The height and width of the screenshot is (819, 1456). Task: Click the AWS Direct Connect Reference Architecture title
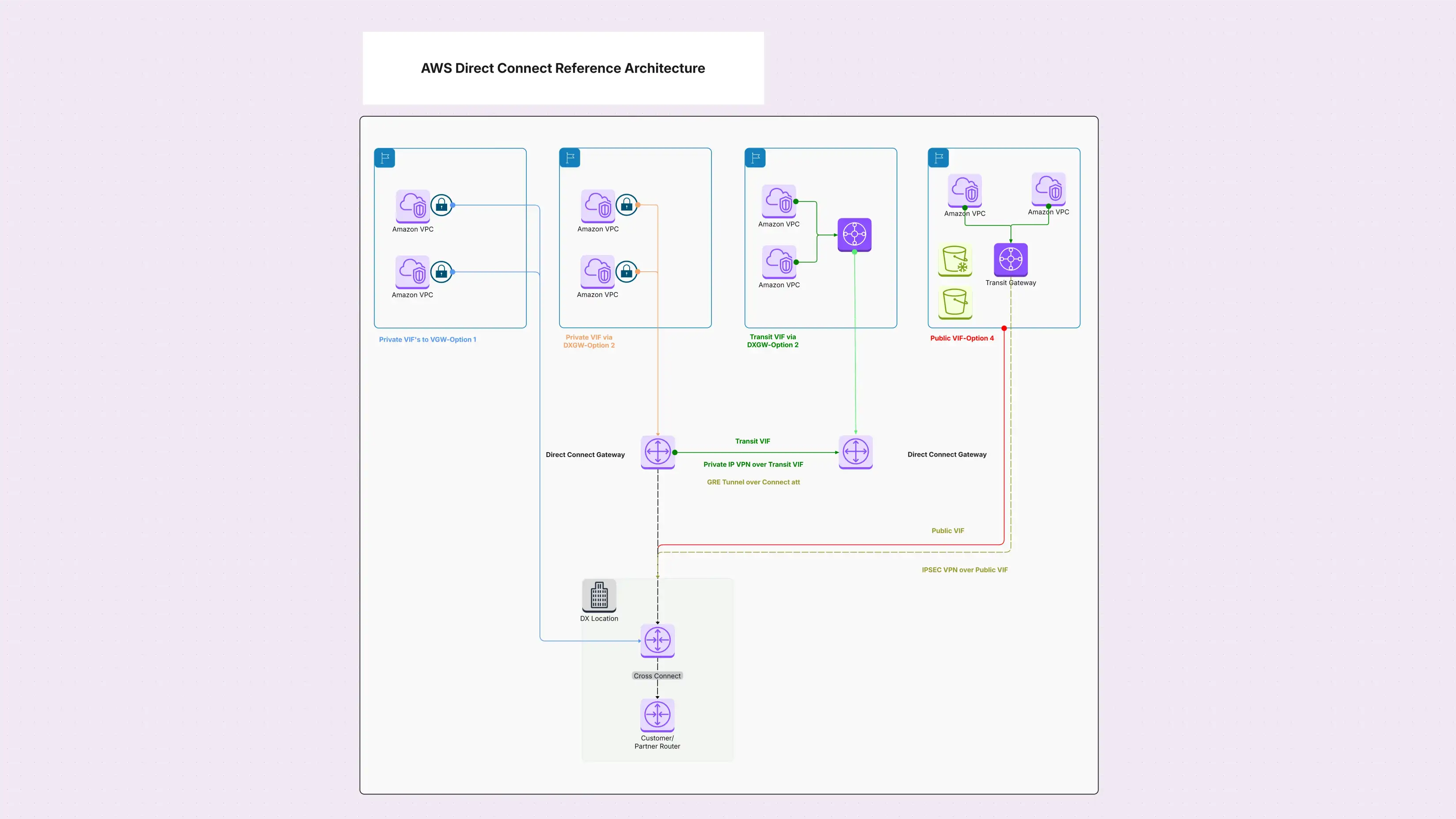click(x=563, y=68)
